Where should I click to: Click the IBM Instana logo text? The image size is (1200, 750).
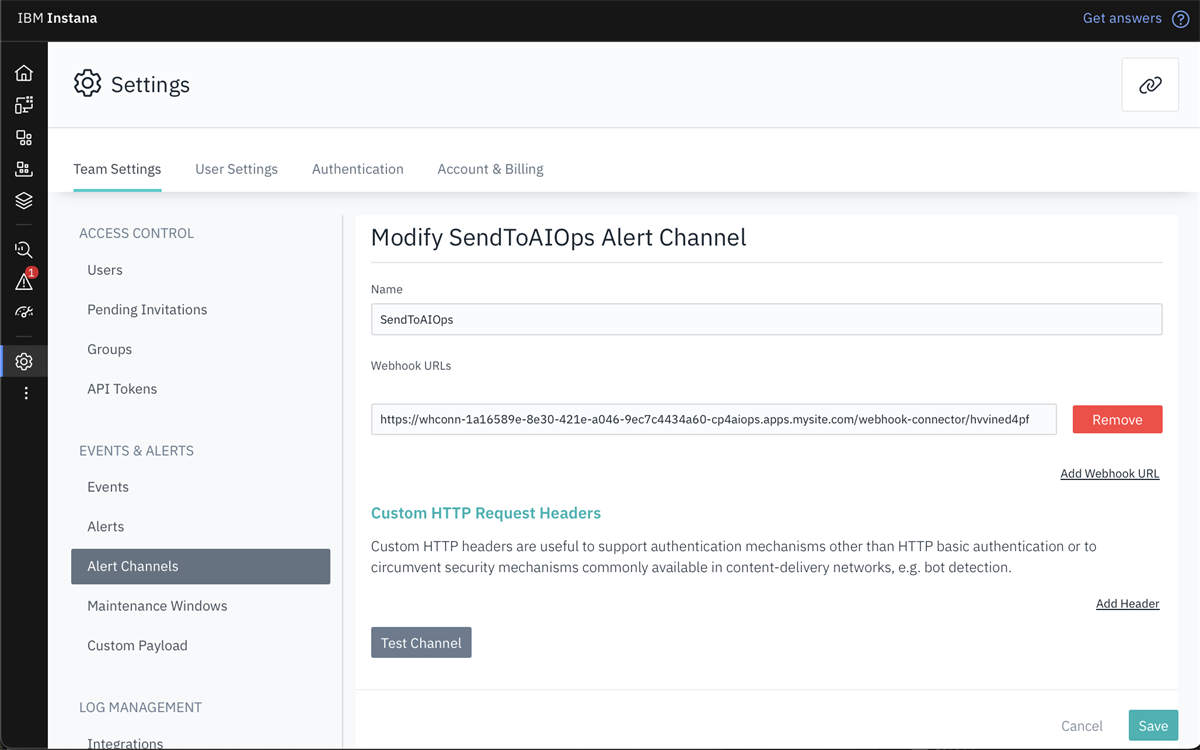pyautogui.click(x=57, y=18)
